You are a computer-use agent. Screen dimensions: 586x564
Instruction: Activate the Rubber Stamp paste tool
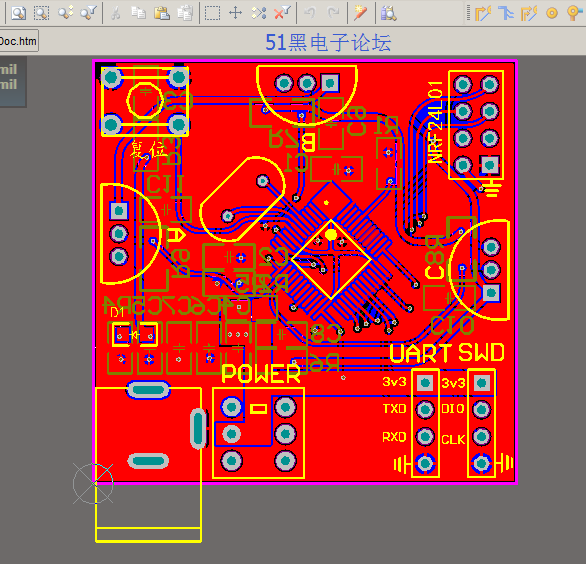click(185, 13)
